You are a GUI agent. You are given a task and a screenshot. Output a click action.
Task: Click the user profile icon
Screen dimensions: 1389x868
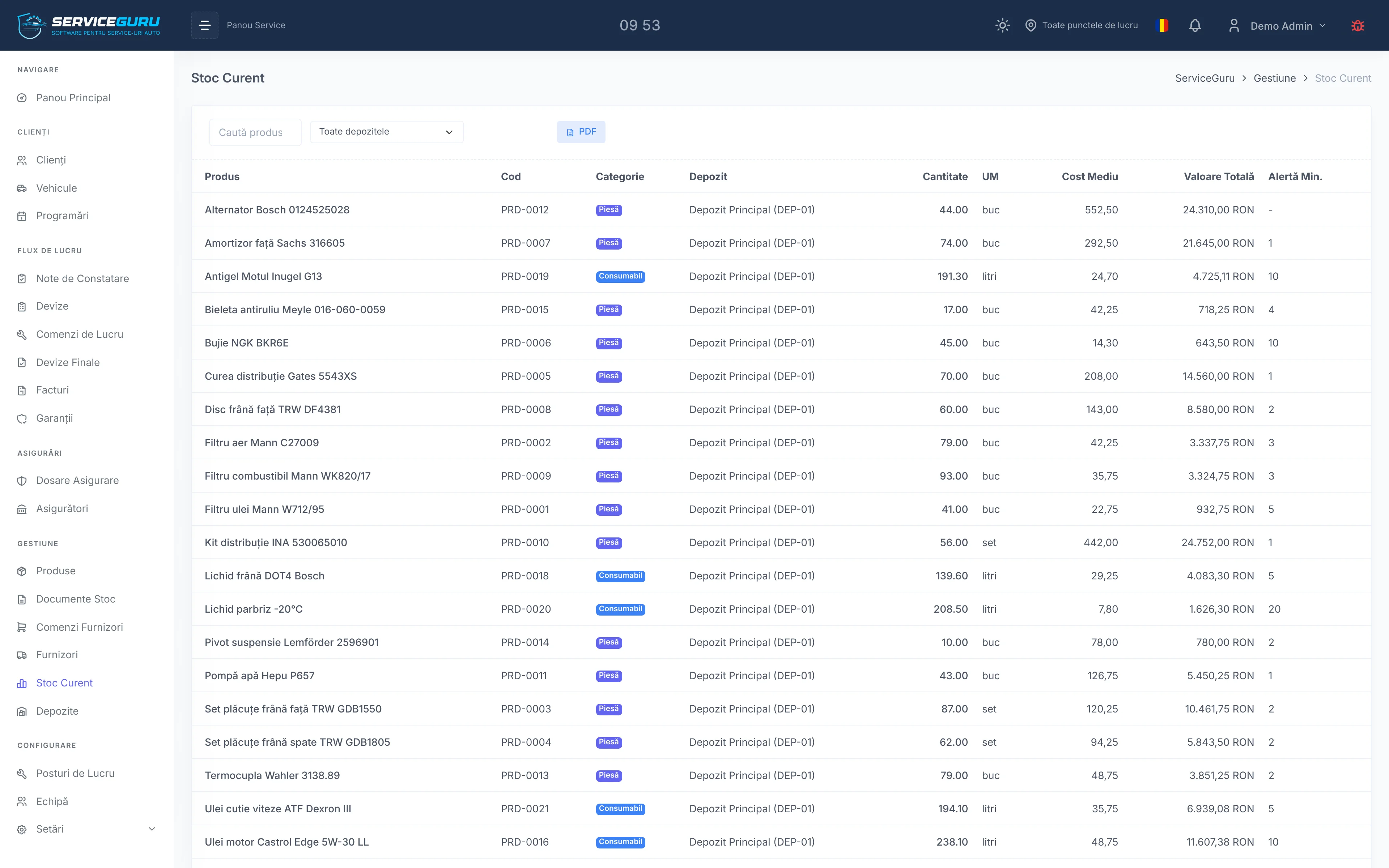pos(1233,25)
